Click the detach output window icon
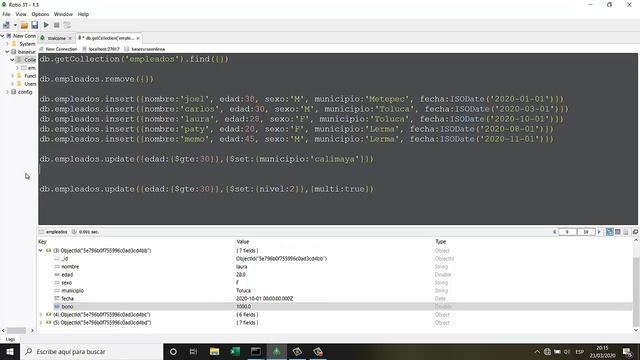 [x=635, y=232]
